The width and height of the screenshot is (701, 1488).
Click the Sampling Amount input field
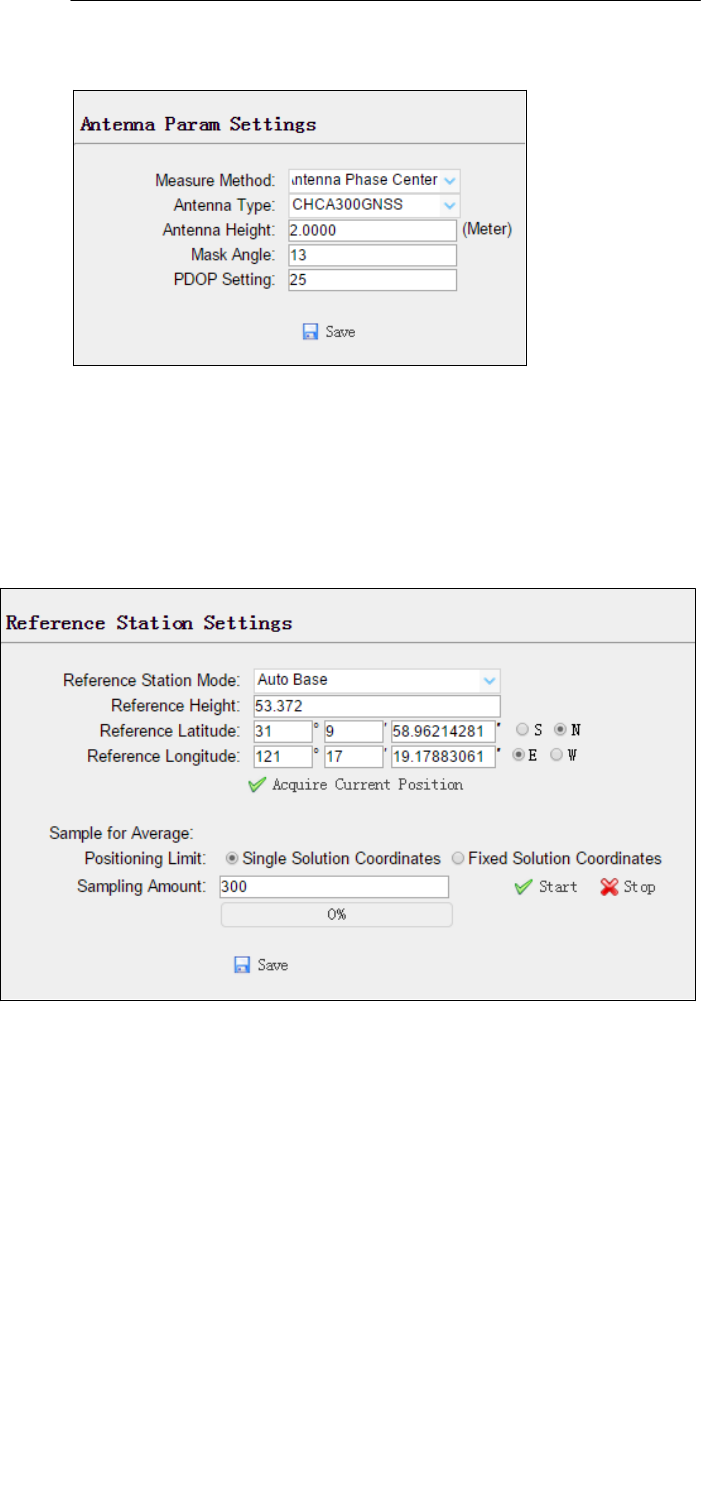click(x=333, y=887)
